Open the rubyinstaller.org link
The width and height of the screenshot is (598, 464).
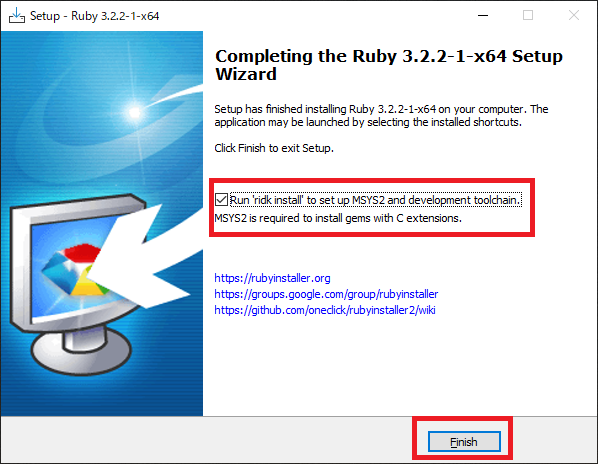tap(272, 278)
